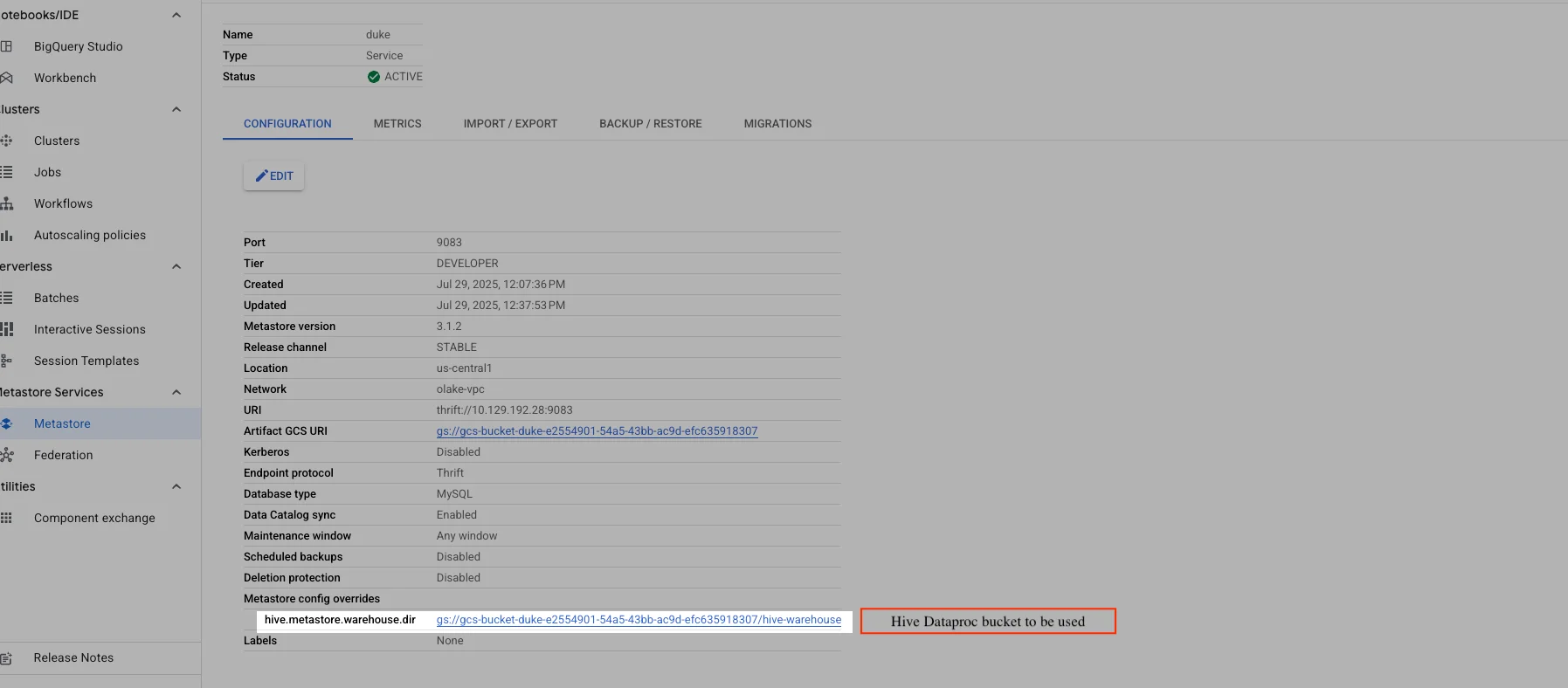
Task: Open the hive-warehouse directory link
Action: [x=639, y=620]
